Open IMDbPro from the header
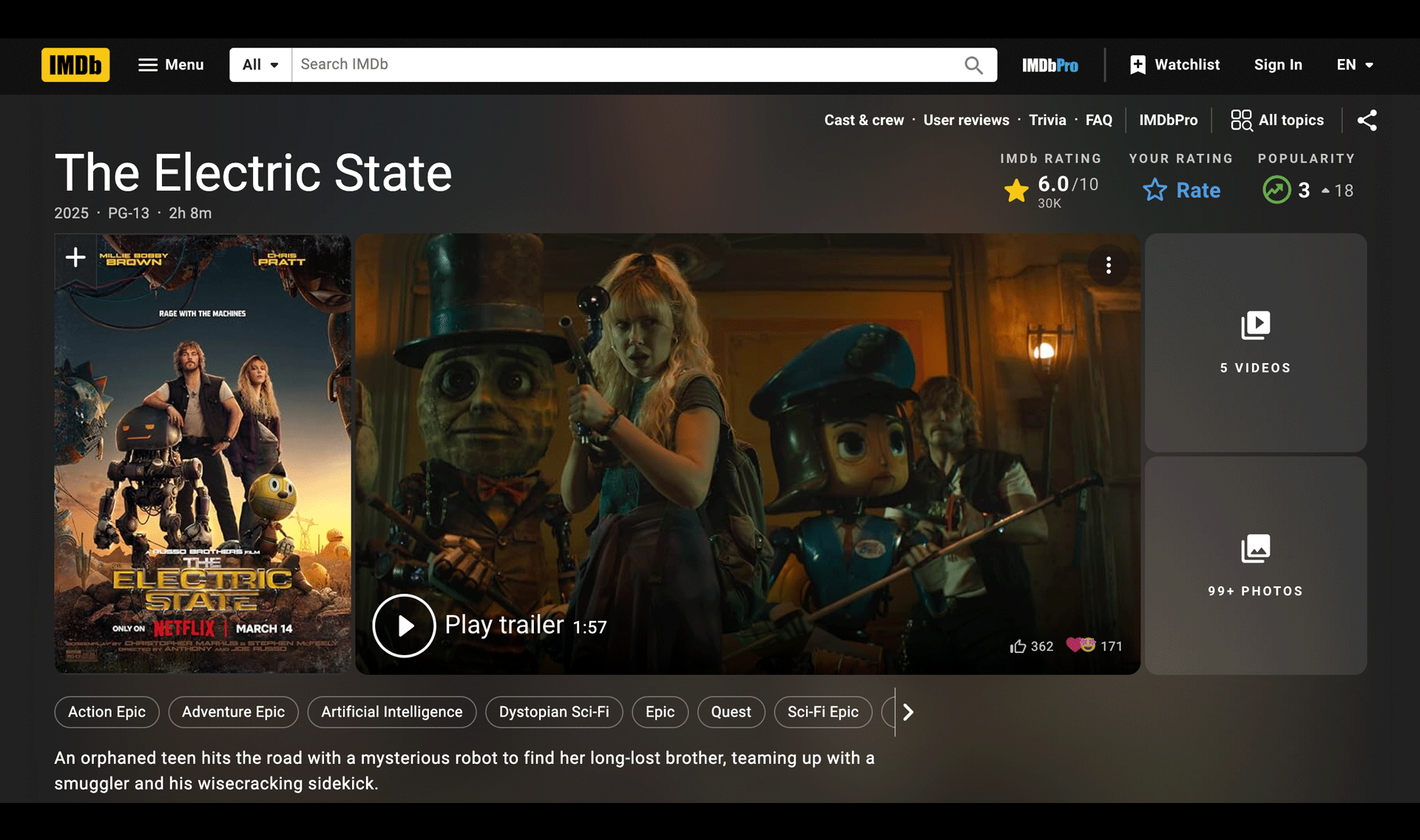 click(x=1049, y=65)
